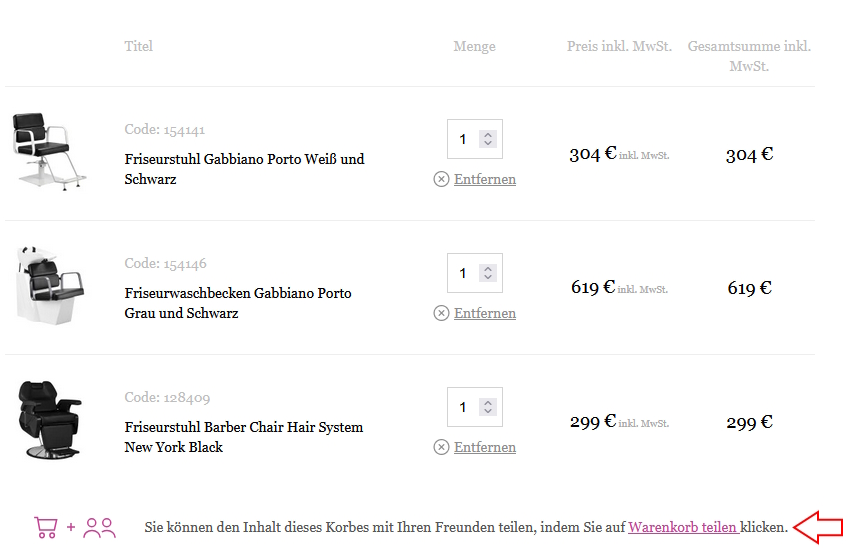
Task: Open the Warenkorb teilen link
Action: coord(683,527)
